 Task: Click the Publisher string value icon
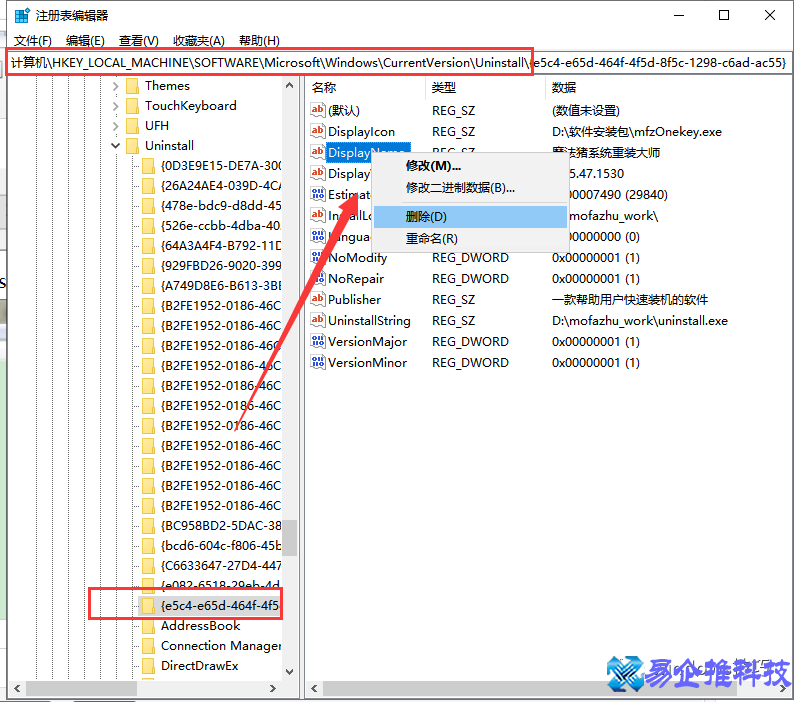tap(318, 299)
